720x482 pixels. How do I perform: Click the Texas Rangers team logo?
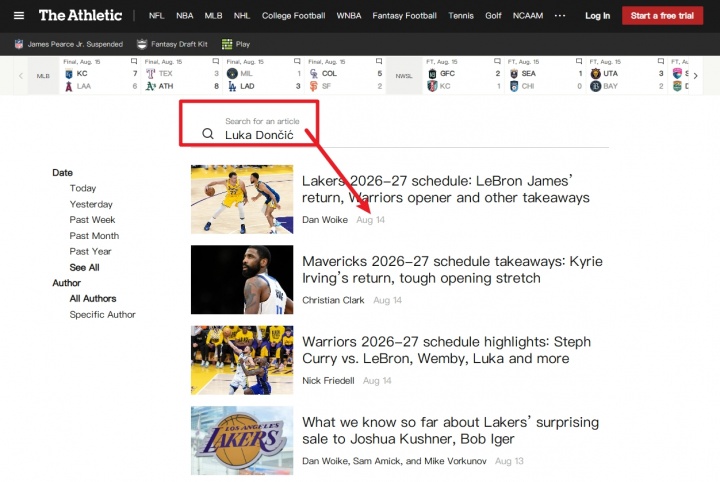(151, 73)
